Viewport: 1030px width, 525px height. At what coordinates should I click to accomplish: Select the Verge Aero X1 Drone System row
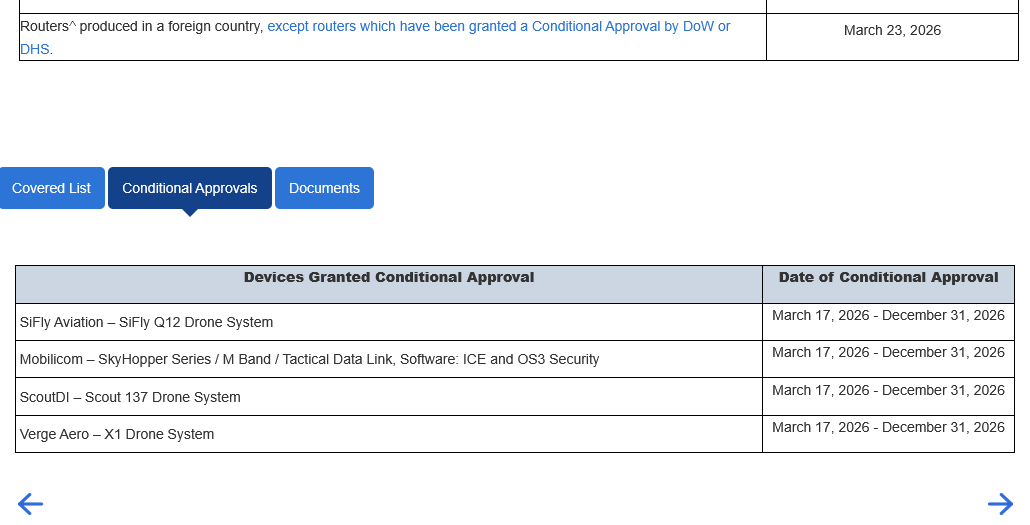515,434
